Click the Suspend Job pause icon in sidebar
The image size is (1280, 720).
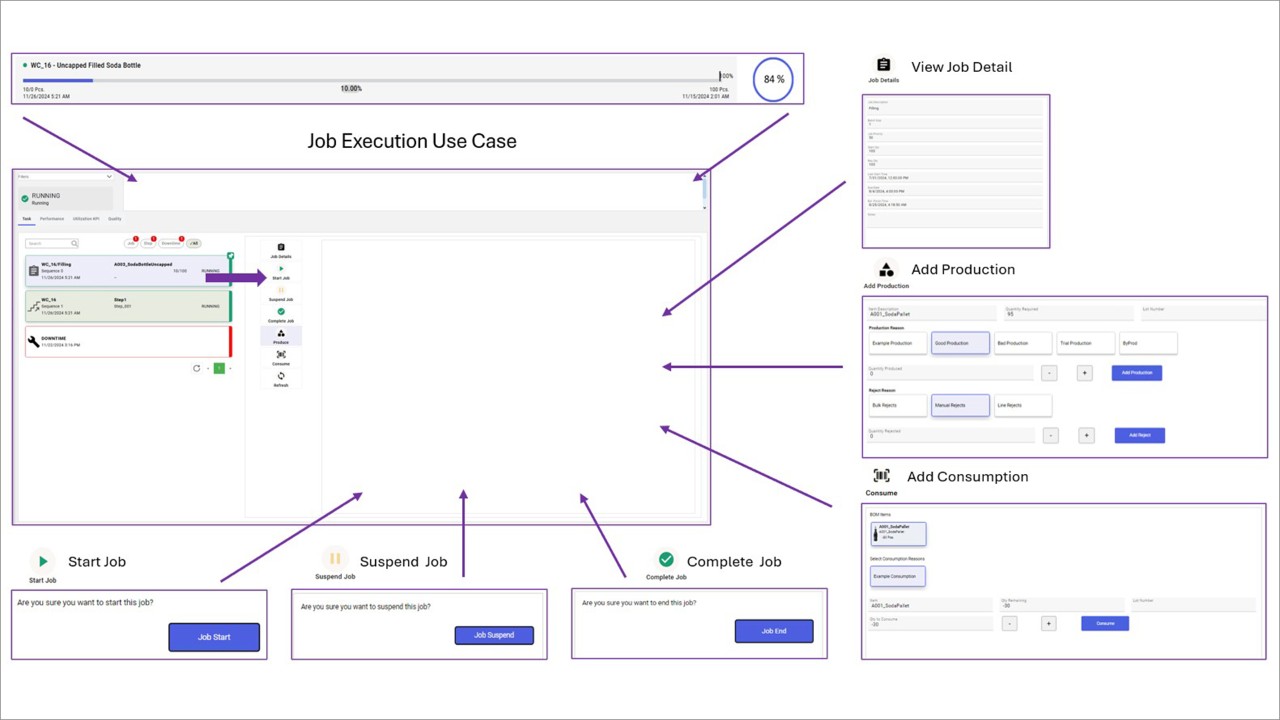point(281,291)
